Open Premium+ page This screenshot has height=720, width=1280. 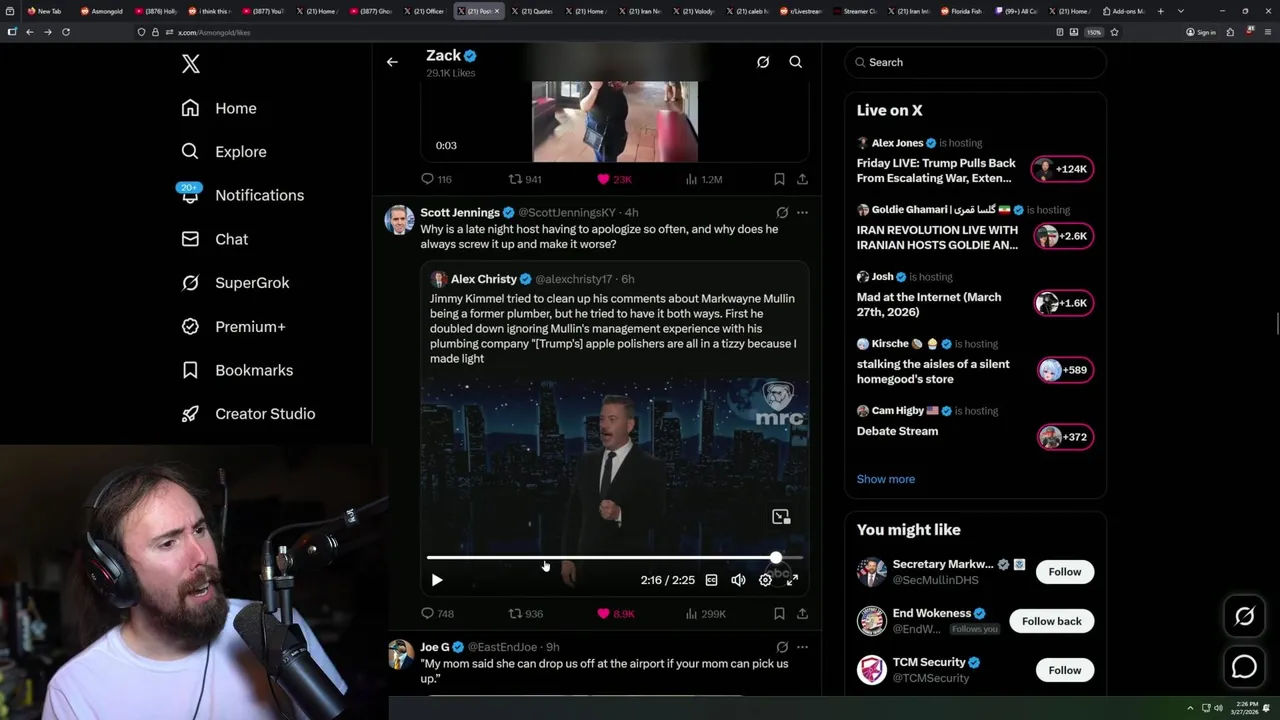233,326
